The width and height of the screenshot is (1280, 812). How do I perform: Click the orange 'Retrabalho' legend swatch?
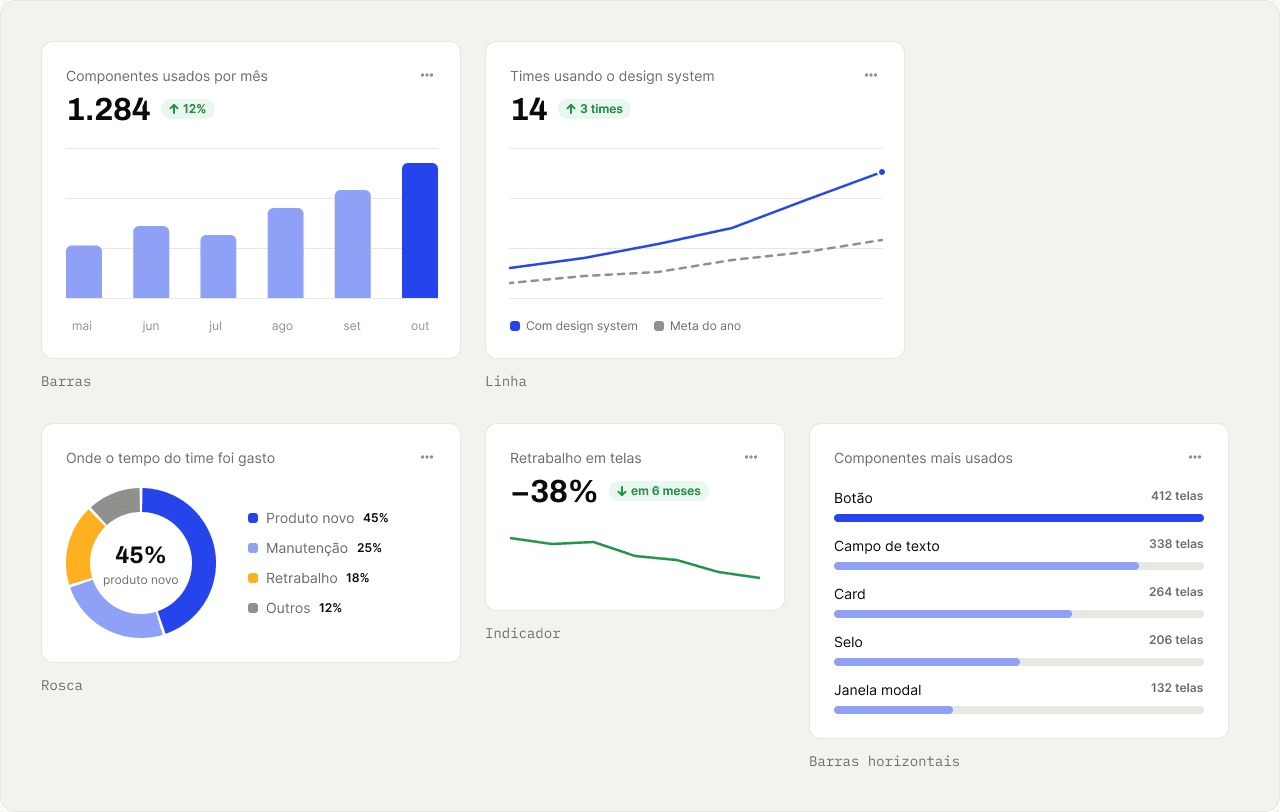pos(253,578)
